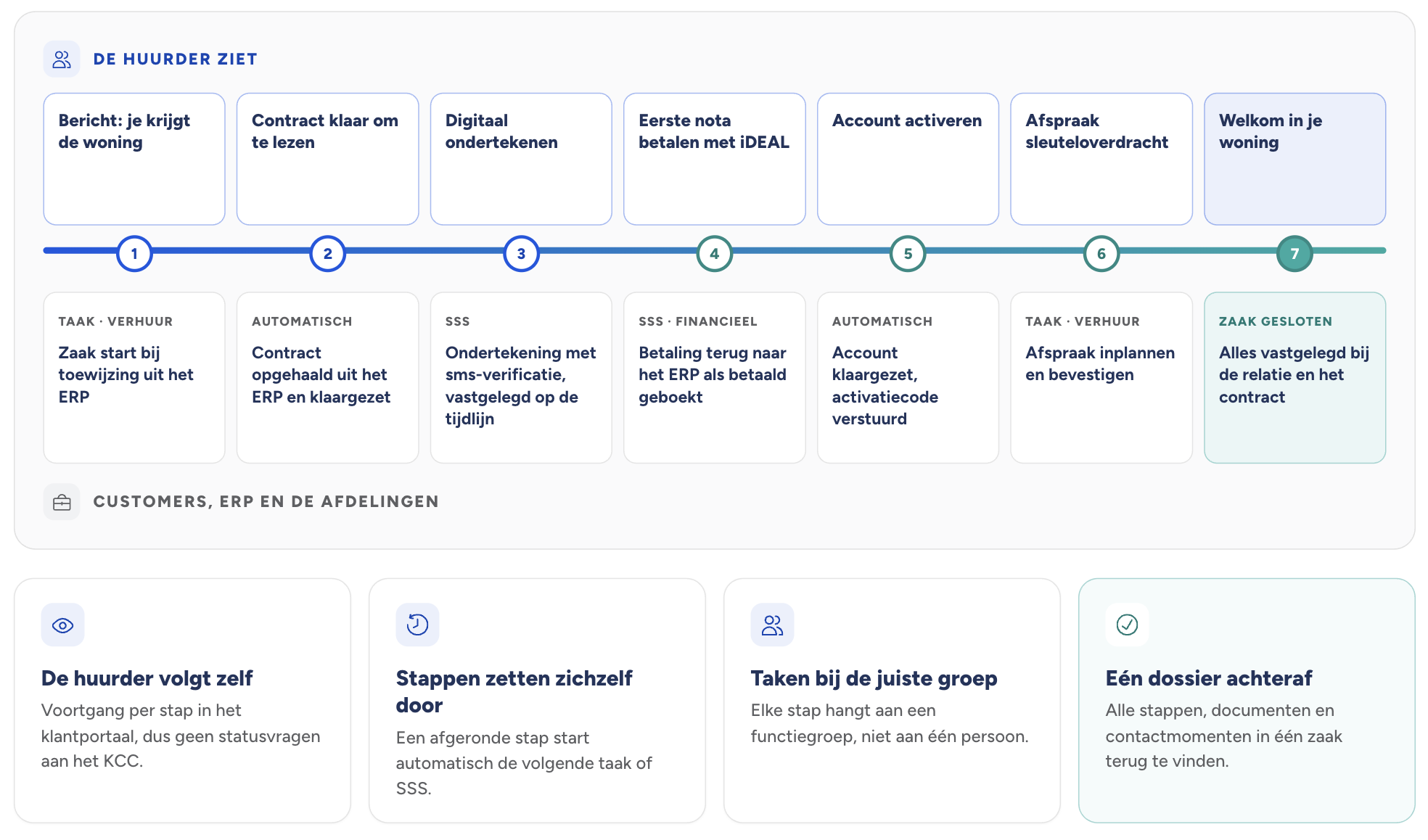Open the 'Account activeren' card
This screenshot has width=1428, height=840.
pyautogui.click(x=908, y=159)
